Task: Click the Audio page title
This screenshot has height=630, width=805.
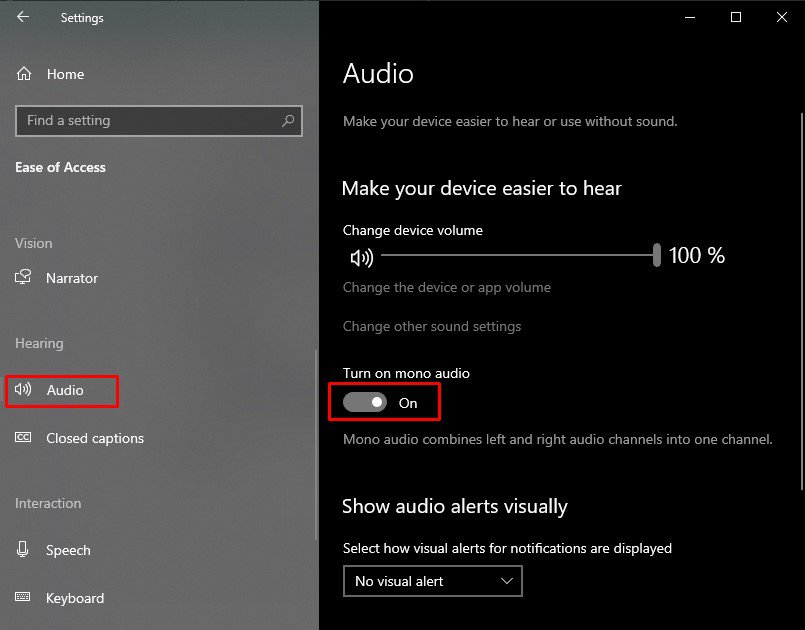Action: pos(378,73)
